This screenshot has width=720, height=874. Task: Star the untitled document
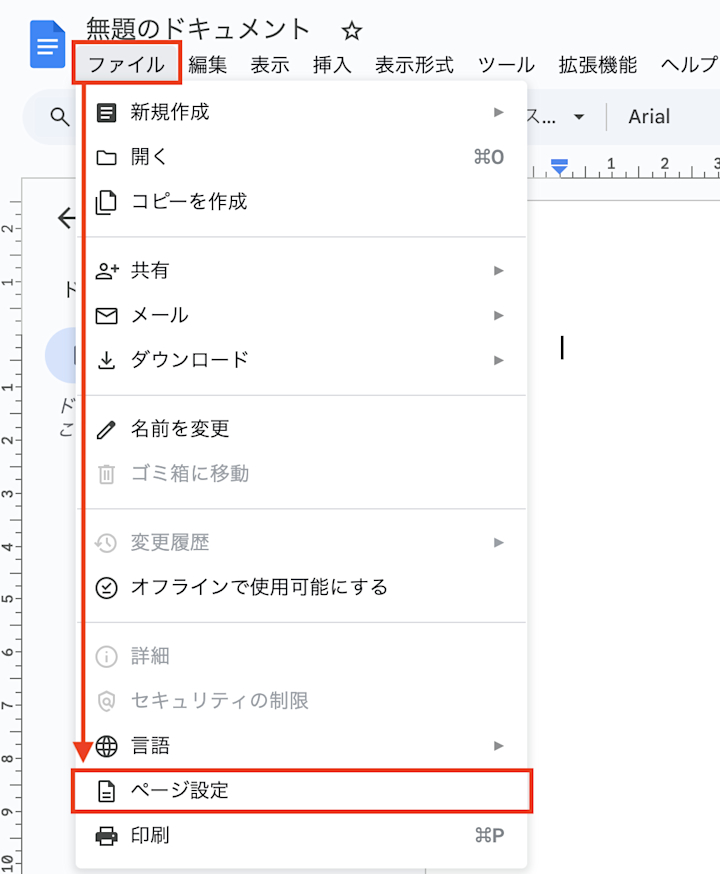coord(352,31)
